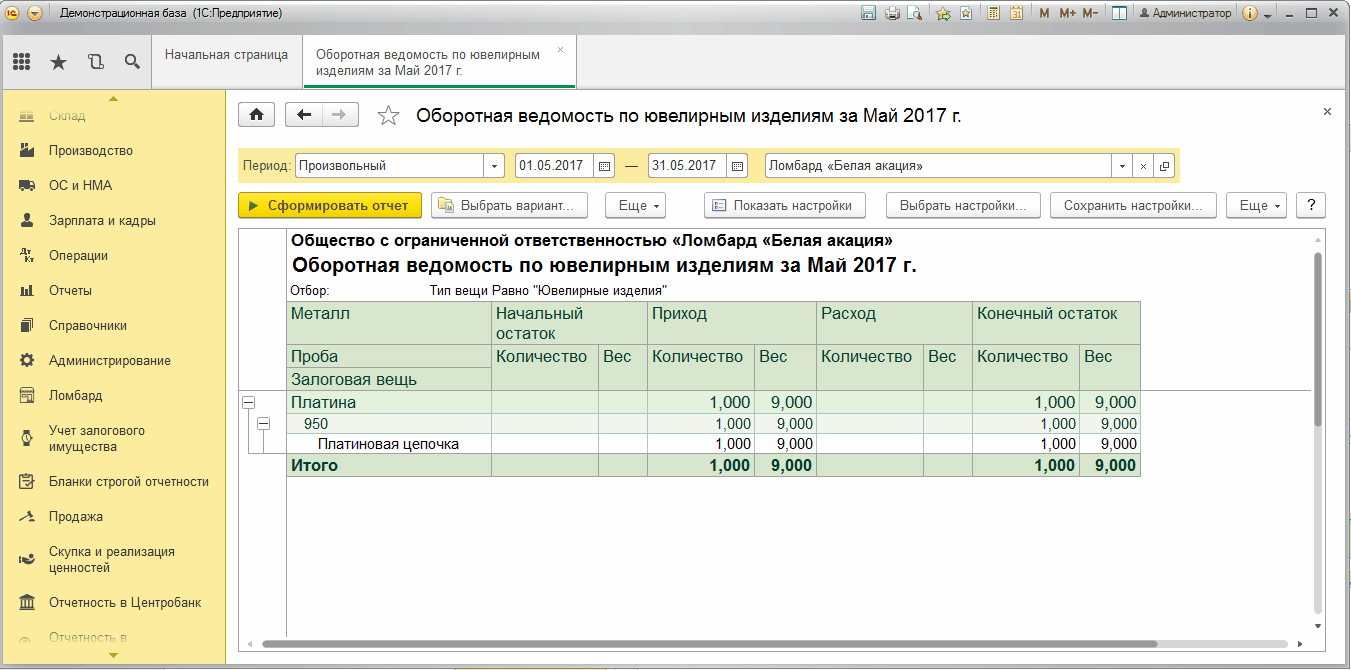Open Отчеты section

coord(70,291)
